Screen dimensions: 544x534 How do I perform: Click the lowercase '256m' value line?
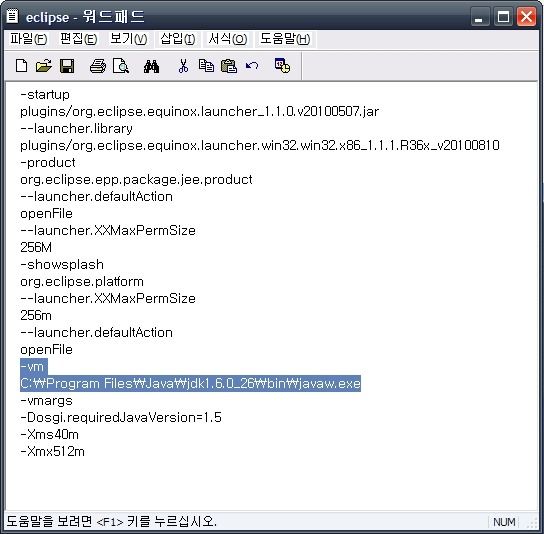(36, 315)
